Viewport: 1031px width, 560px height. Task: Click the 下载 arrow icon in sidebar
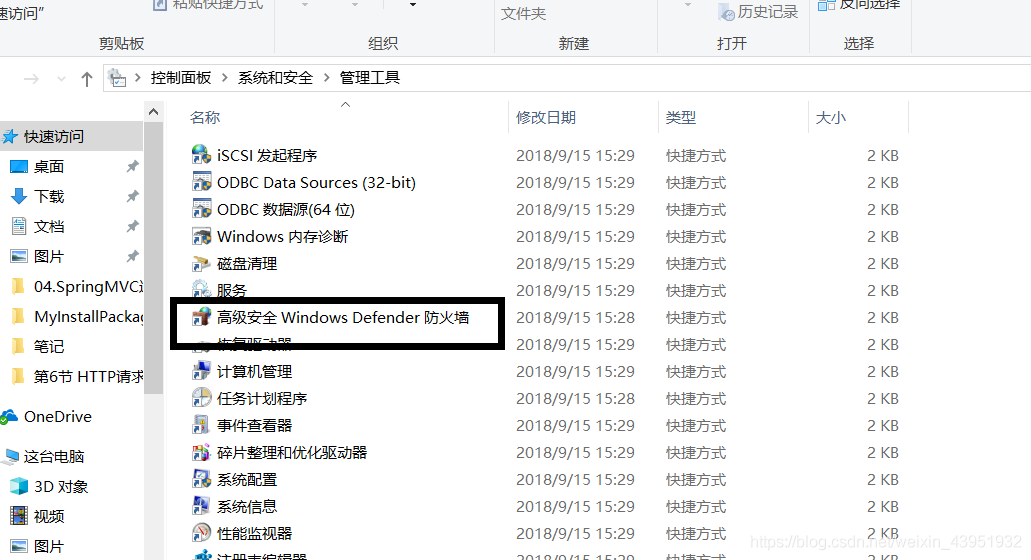[x=19, y=196]
